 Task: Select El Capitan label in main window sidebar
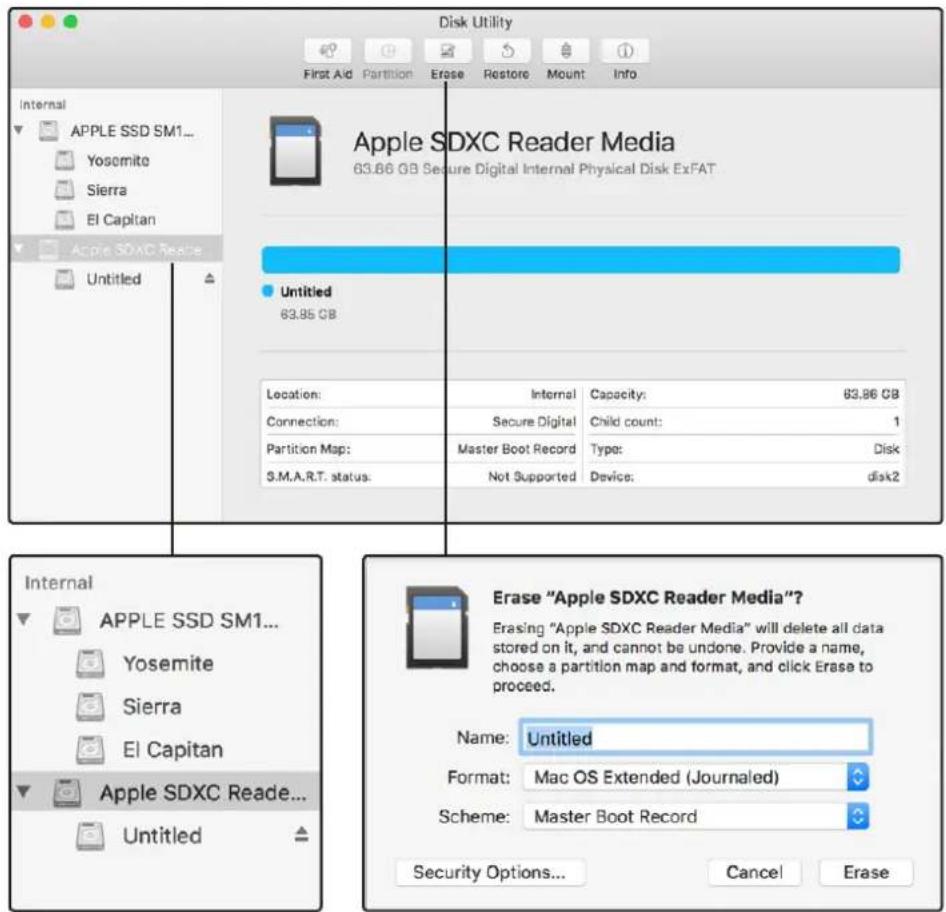click(x=121, y=220)
